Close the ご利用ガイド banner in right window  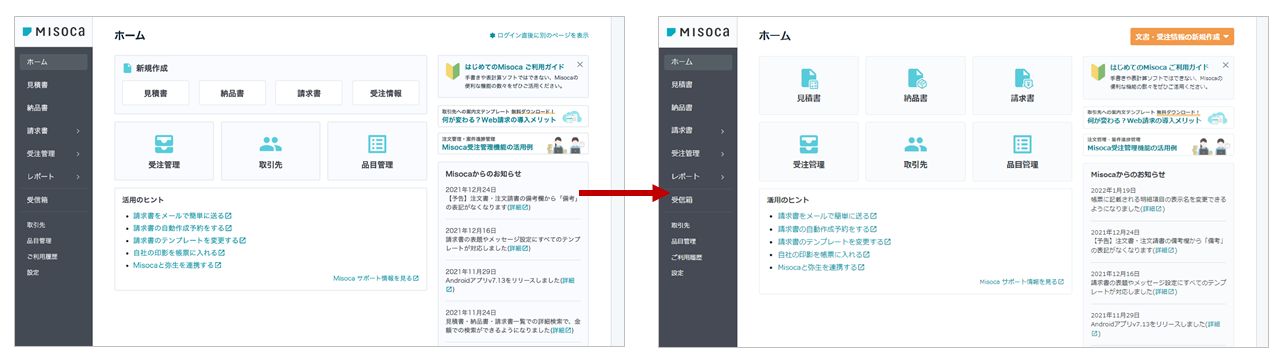(x=1225, y=64)
